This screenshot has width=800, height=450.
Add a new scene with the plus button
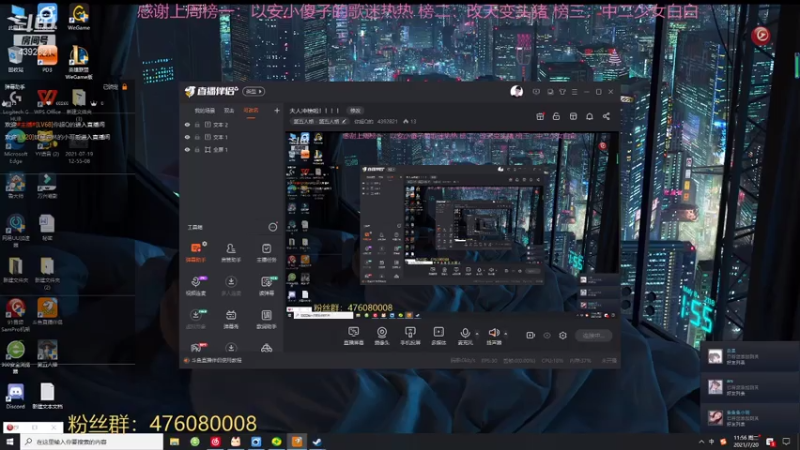tap(277, 110)
